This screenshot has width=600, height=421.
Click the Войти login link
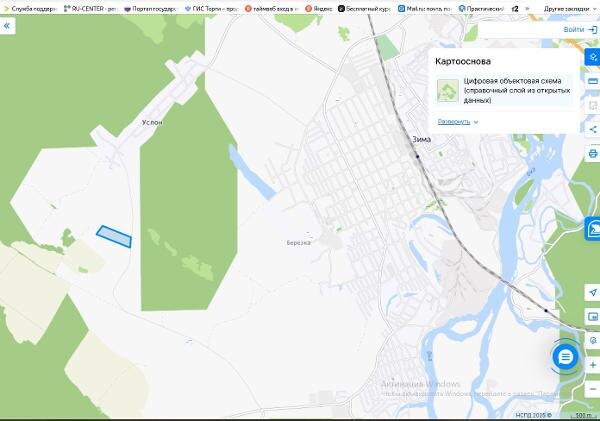pos(573,29)
